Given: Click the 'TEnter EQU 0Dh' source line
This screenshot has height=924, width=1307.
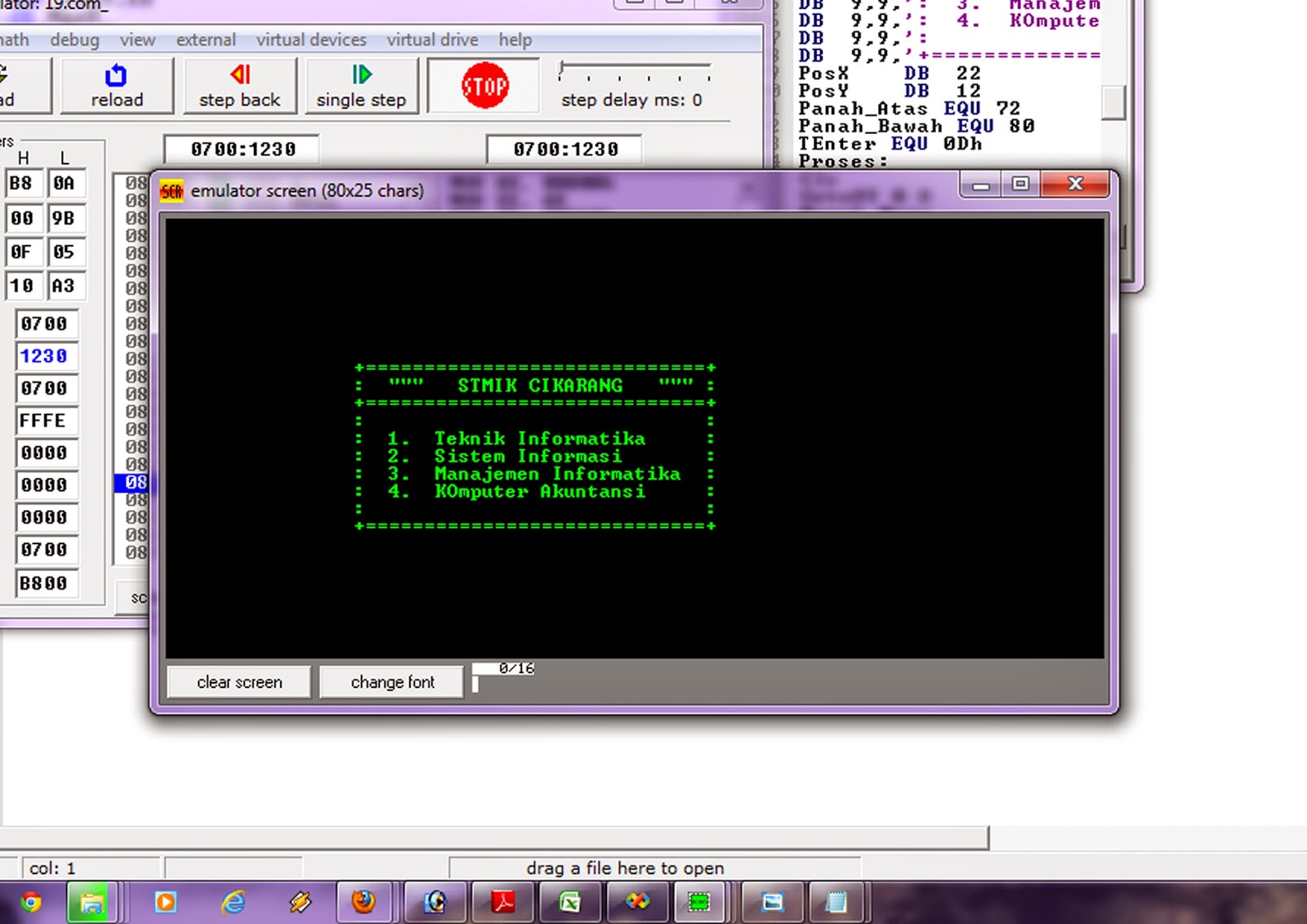Looking at the screenshot, I should point(890,144).
